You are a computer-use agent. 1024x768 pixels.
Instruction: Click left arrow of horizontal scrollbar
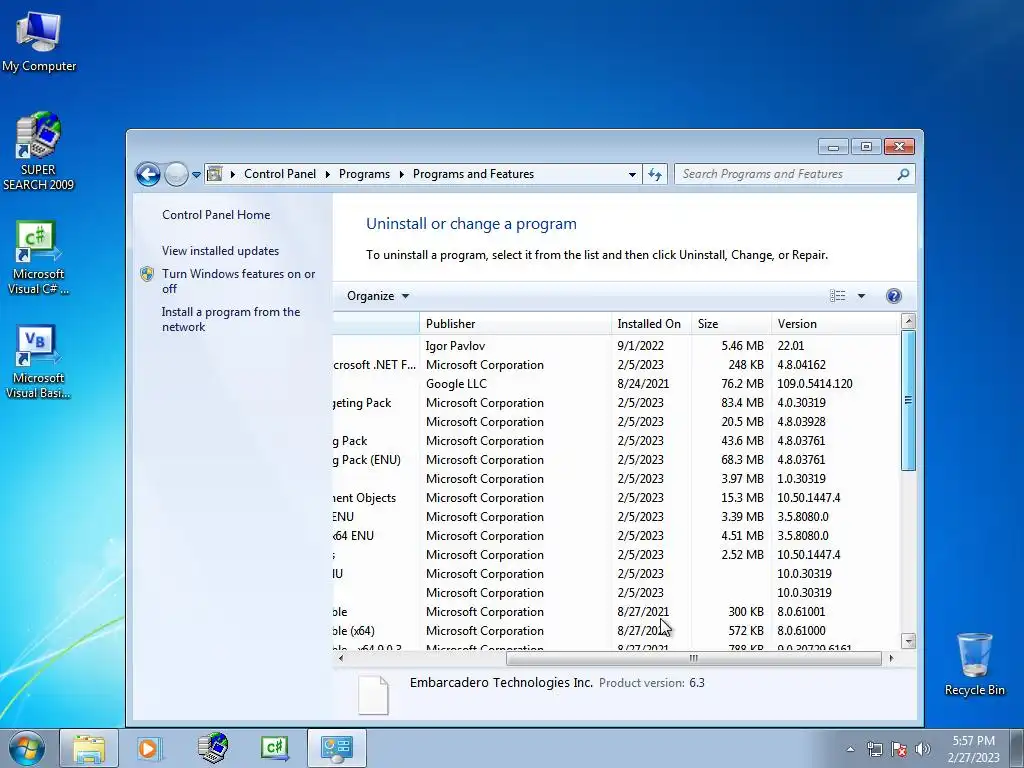click(x=340, y=658)
